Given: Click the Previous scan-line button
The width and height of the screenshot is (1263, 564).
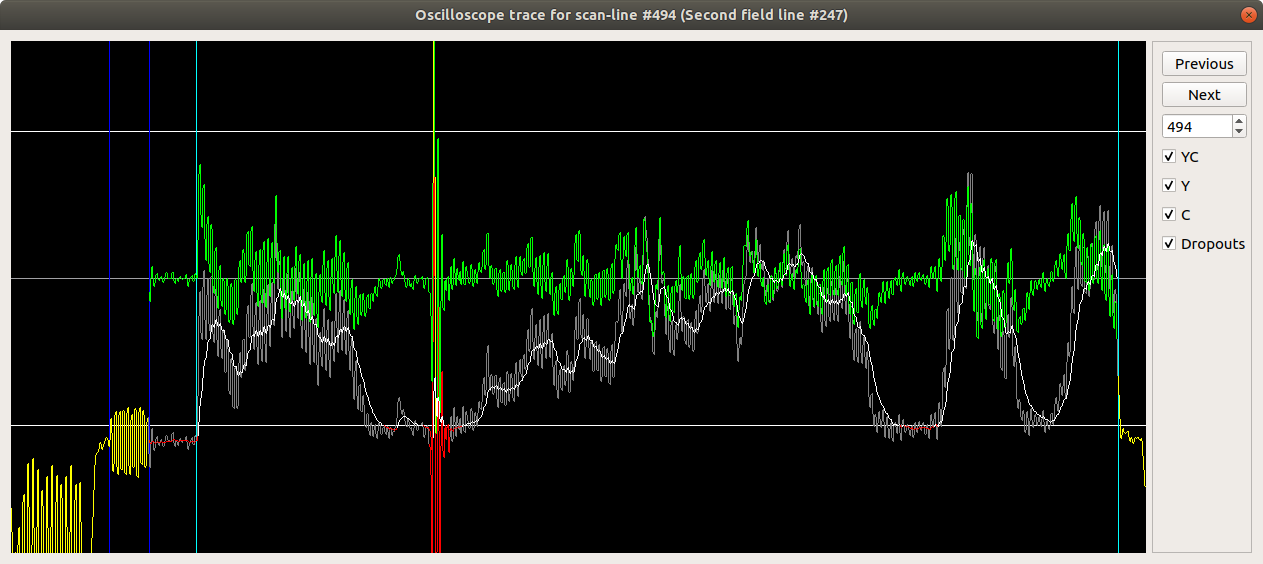Looking at the screenshot, I should [1204, 64].
